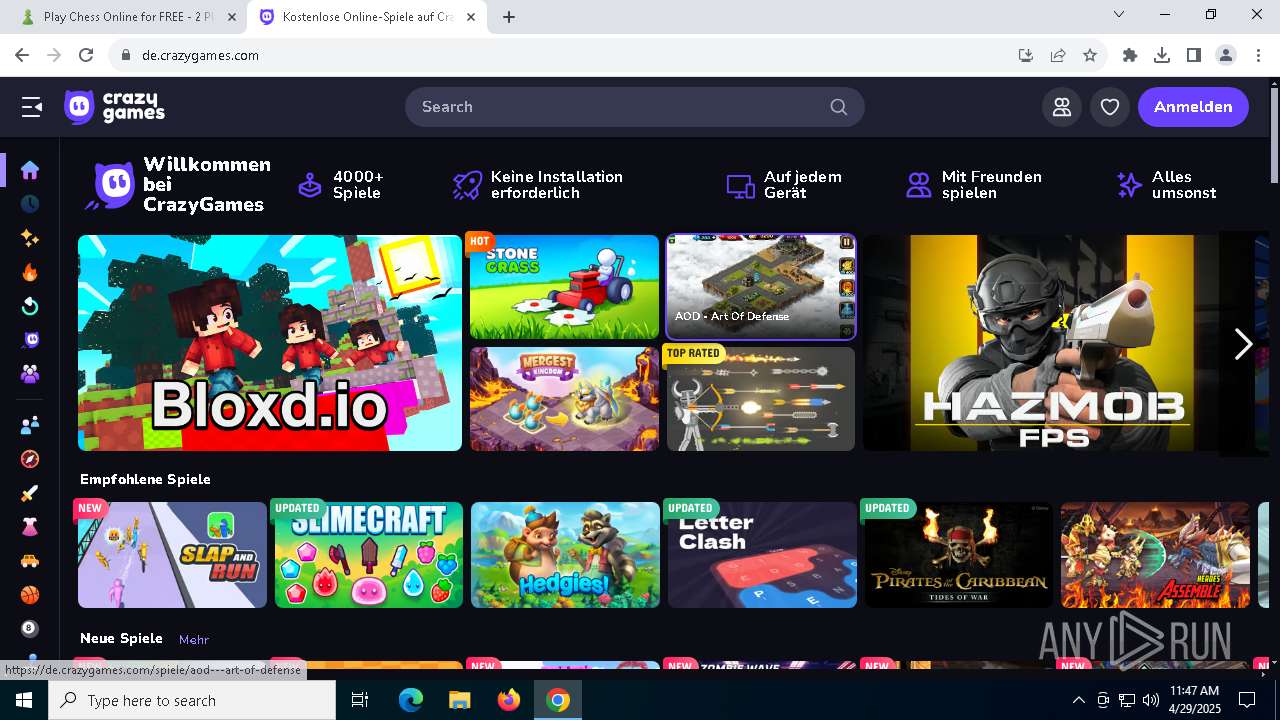This screenshot has height=720, width=1280.
Task: Click Auf jedem Gerät text
Action: pyautogui.click(x=802, y=185)
